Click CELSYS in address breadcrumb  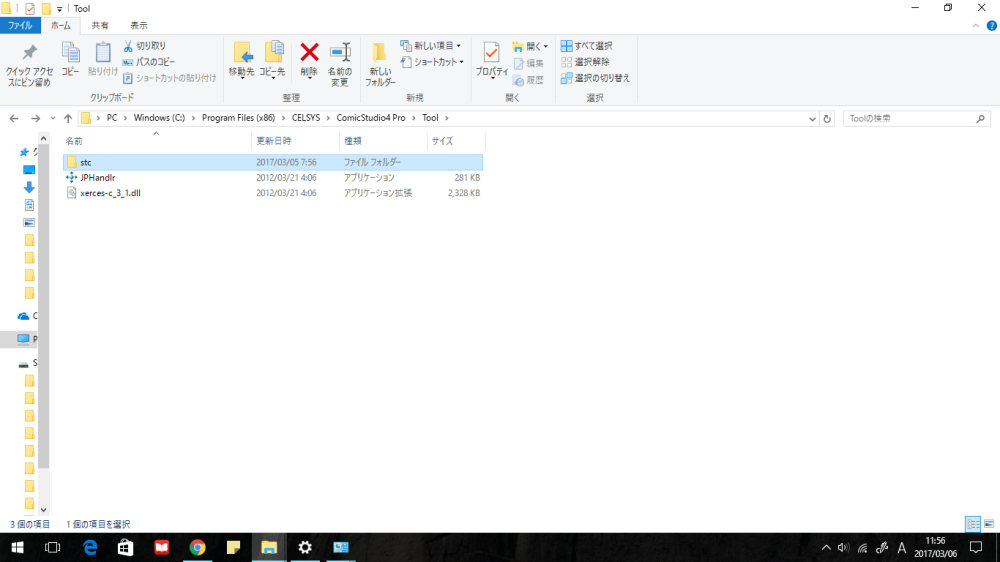306,118
